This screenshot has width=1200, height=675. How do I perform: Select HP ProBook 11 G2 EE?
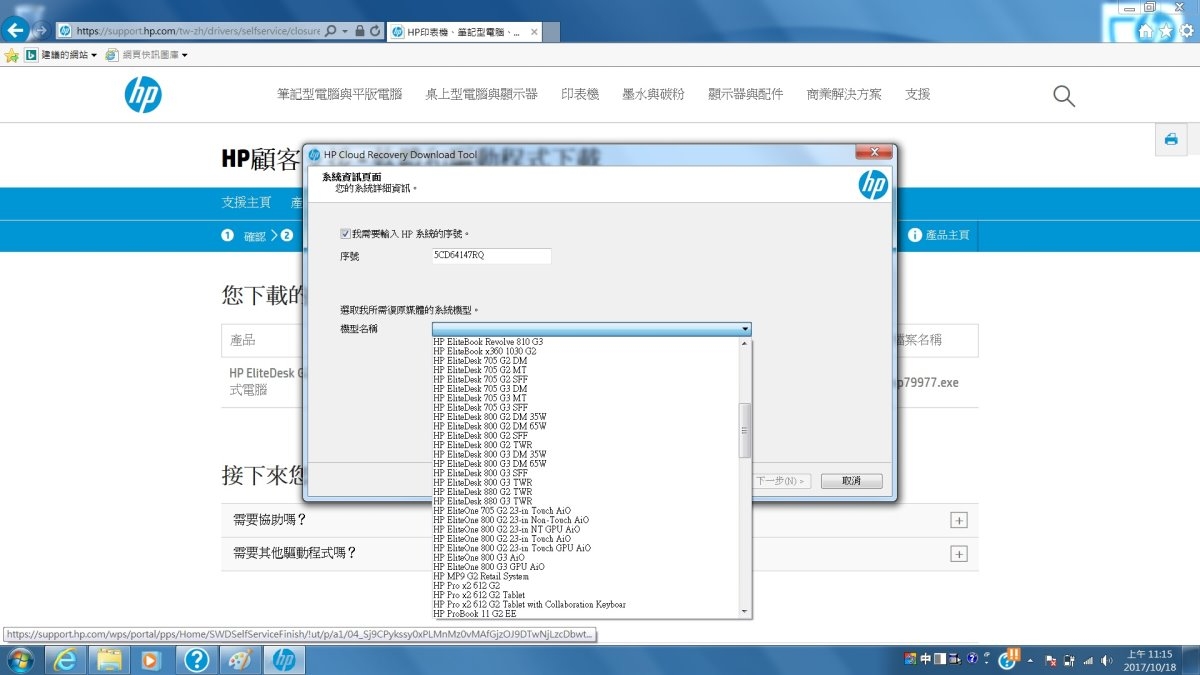475,614
